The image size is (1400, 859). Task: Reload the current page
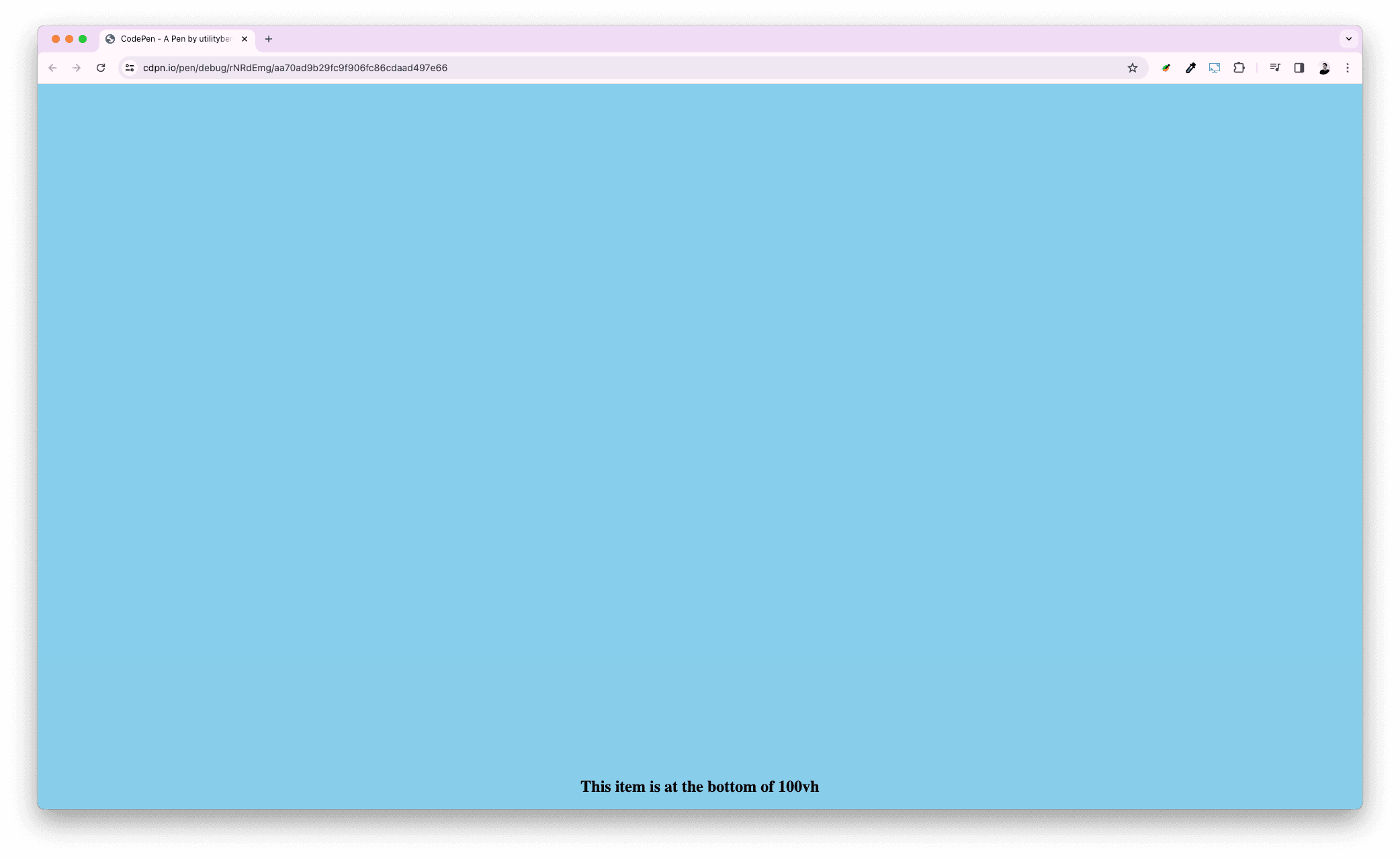[101, 68]
